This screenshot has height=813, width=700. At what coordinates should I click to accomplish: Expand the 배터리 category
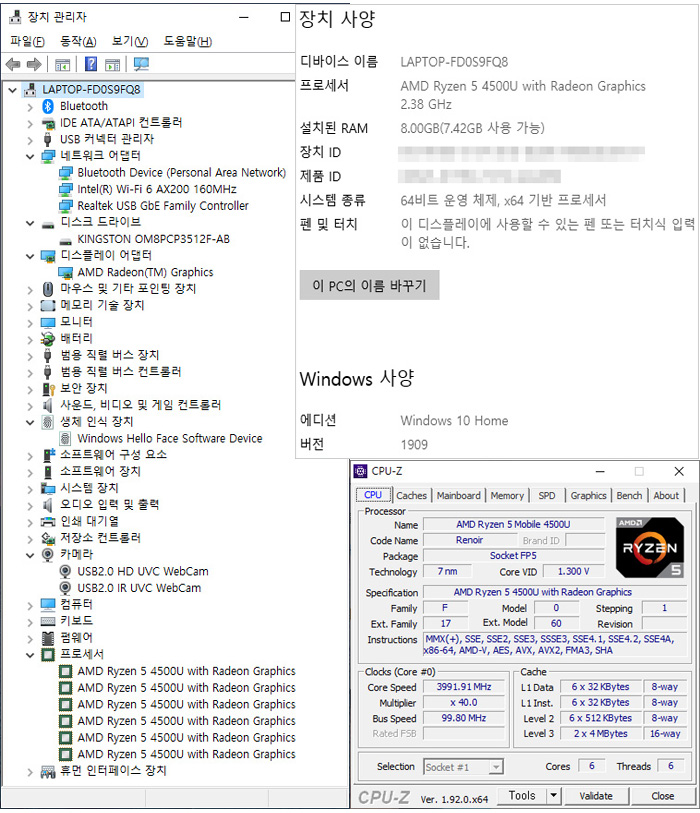click(x=30, y=339)
